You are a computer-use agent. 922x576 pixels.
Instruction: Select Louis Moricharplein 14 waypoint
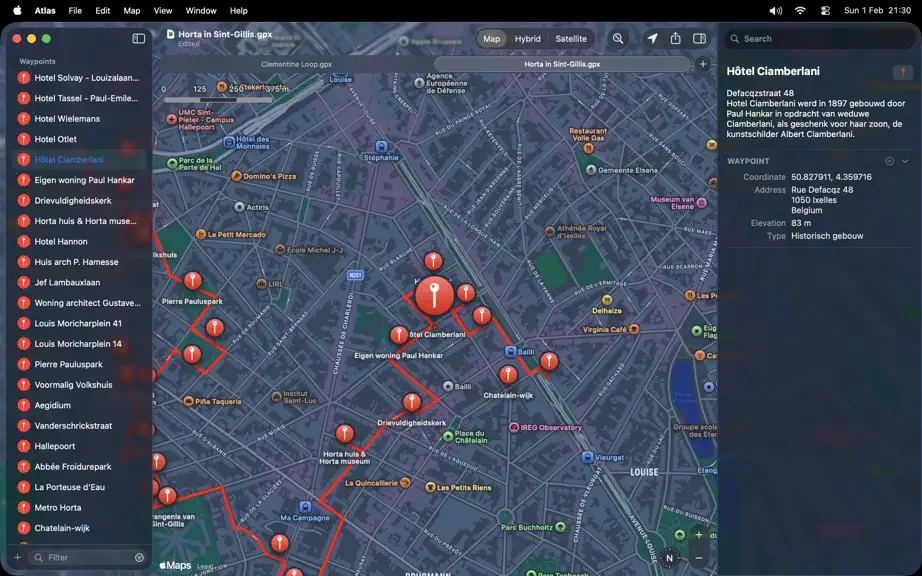(79, 344)
